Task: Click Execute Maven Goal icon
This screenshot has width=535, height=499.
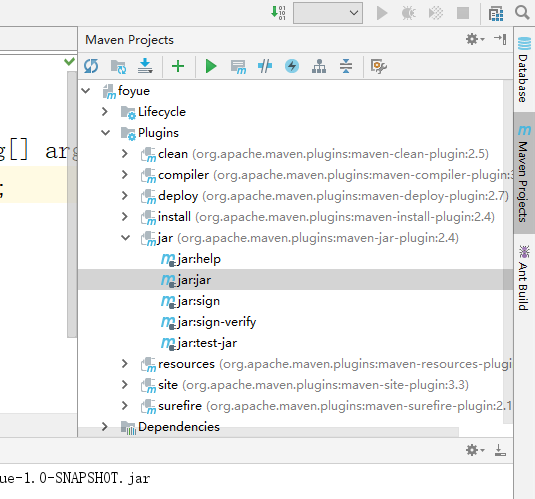Action: 238,67
